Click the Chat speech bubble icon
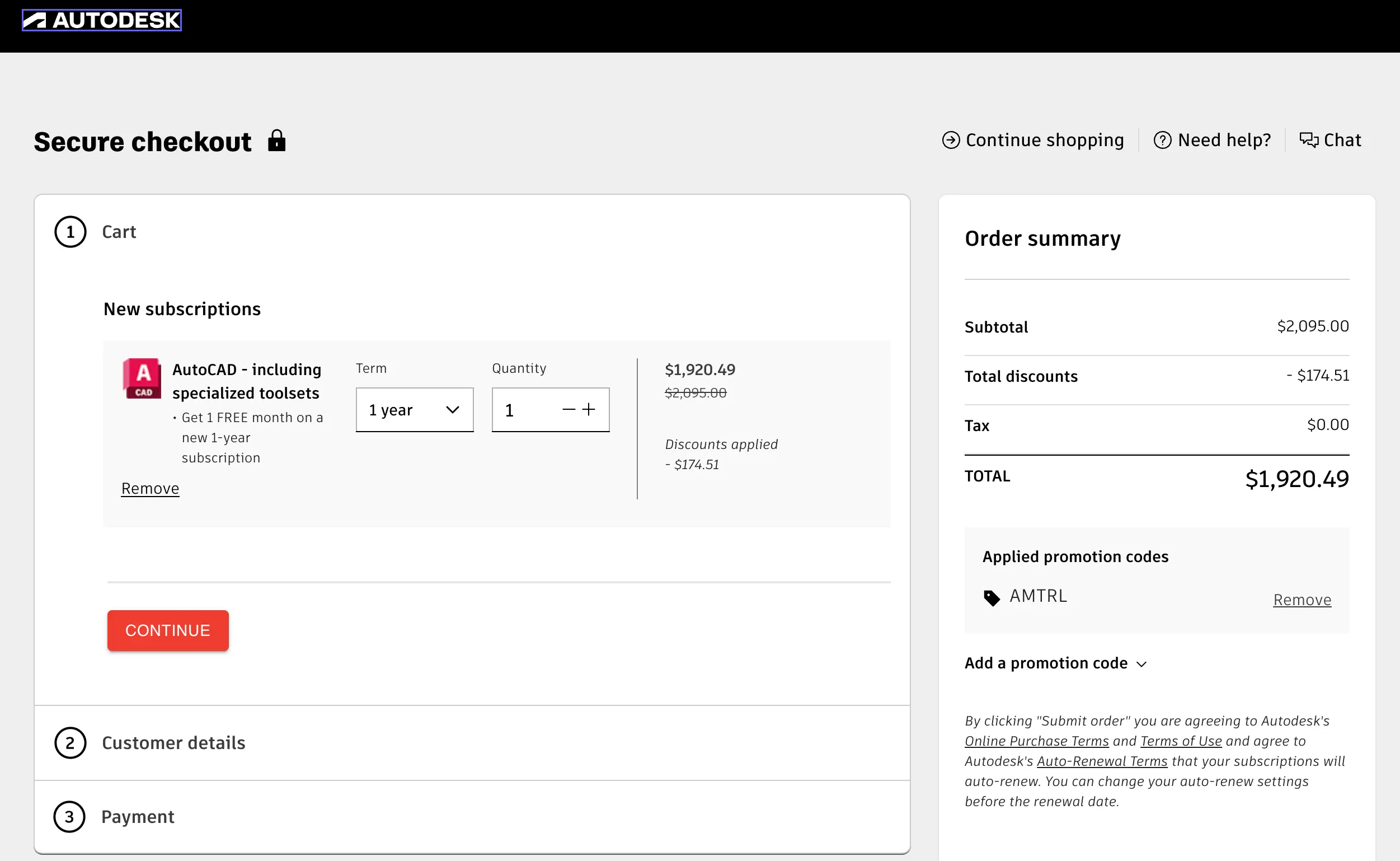This screenshot has width=1400, height=861. coord(1308,140)
